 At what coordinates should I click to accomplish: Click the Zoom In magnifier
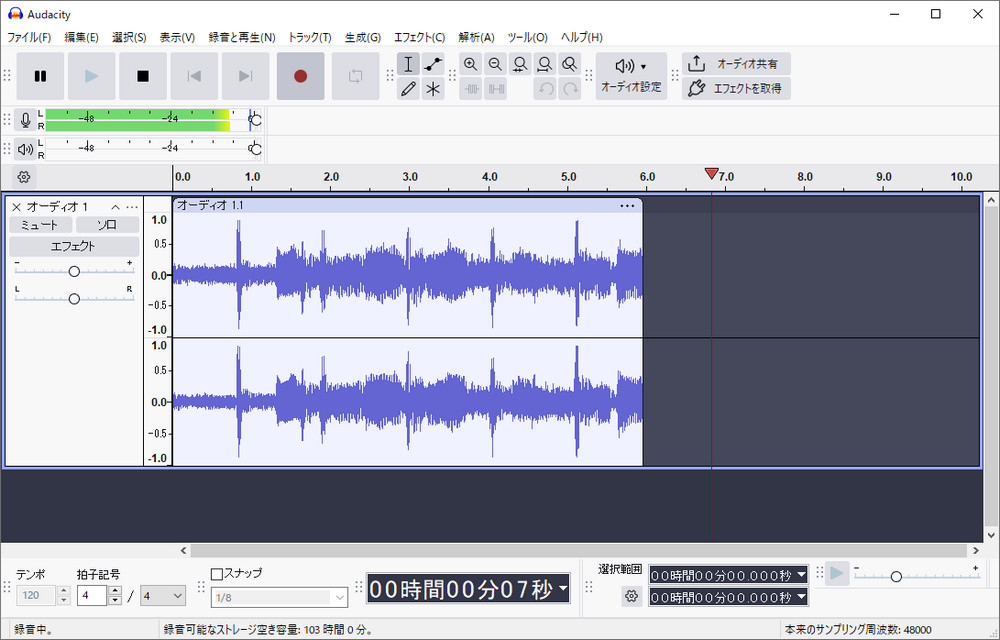pos(471,64)
